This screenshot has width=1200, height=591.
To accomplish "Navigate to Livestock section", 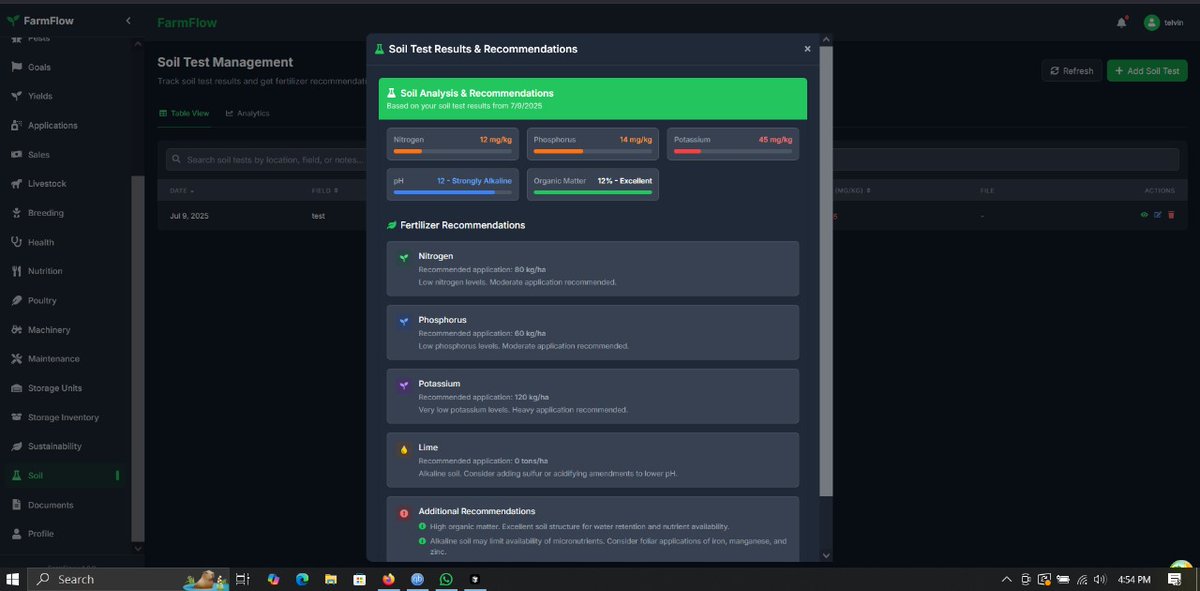I will 47,184.
